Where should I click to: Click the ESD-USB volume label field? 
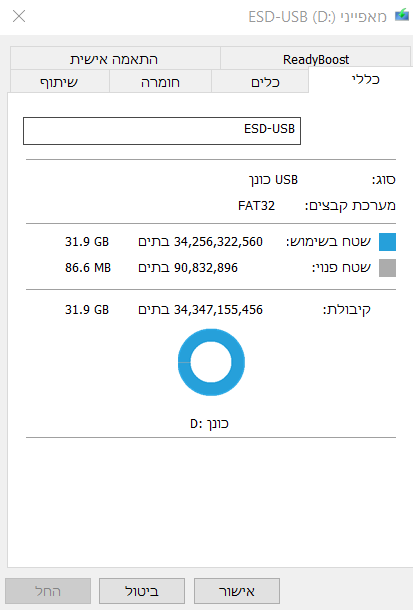click(162, 131)
